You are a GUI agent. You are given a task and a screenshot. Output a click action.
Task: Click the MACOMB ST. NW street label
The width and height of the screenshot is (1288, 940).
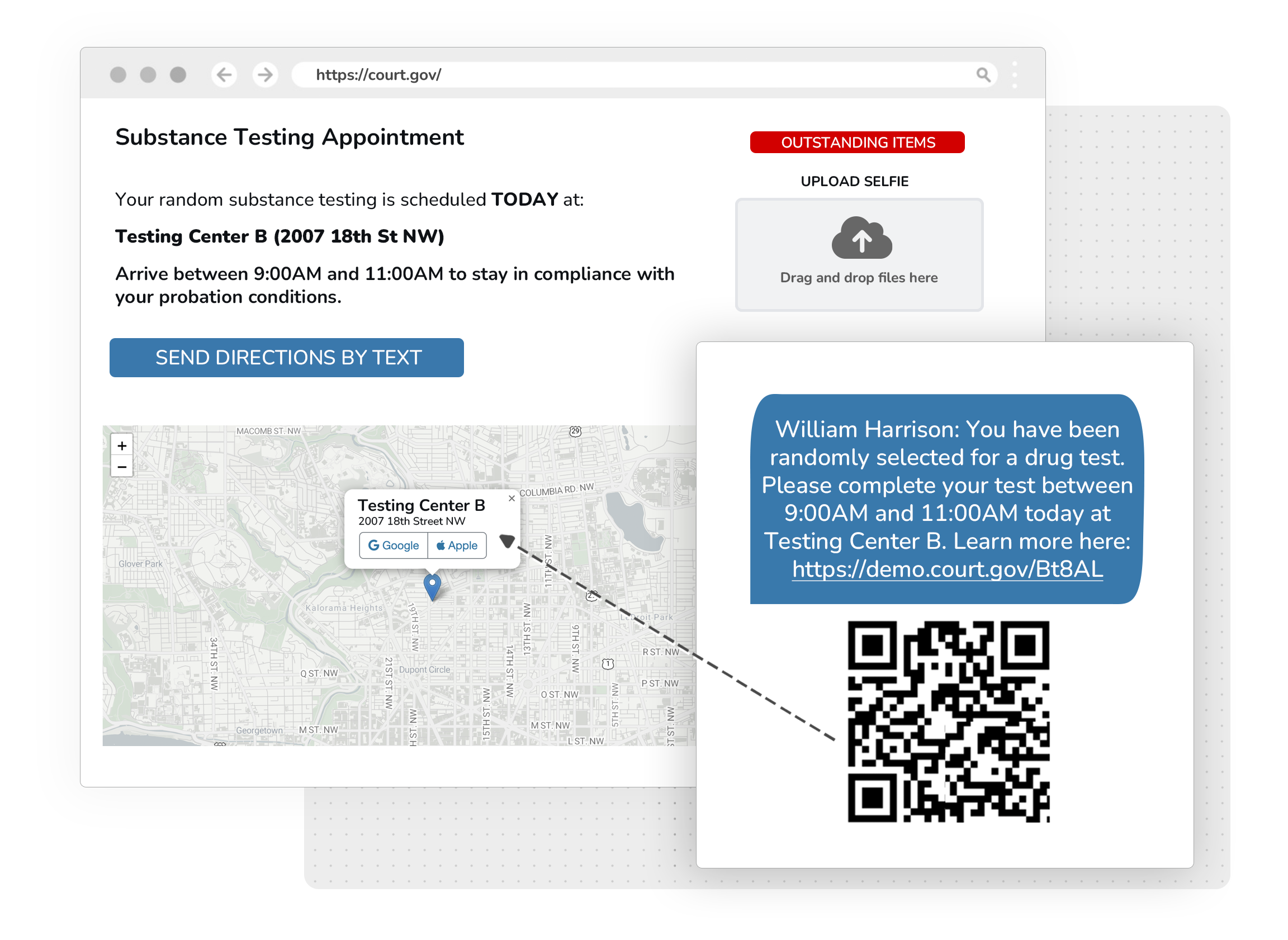coord(269,431)
